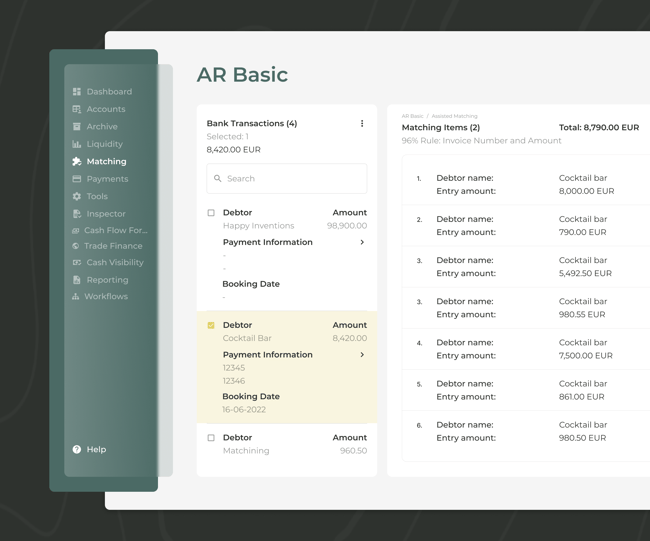The height and width of the screenshot is (541, 650).
Task: Click the Workflows hierarchy icon
Action: (75, 296)
